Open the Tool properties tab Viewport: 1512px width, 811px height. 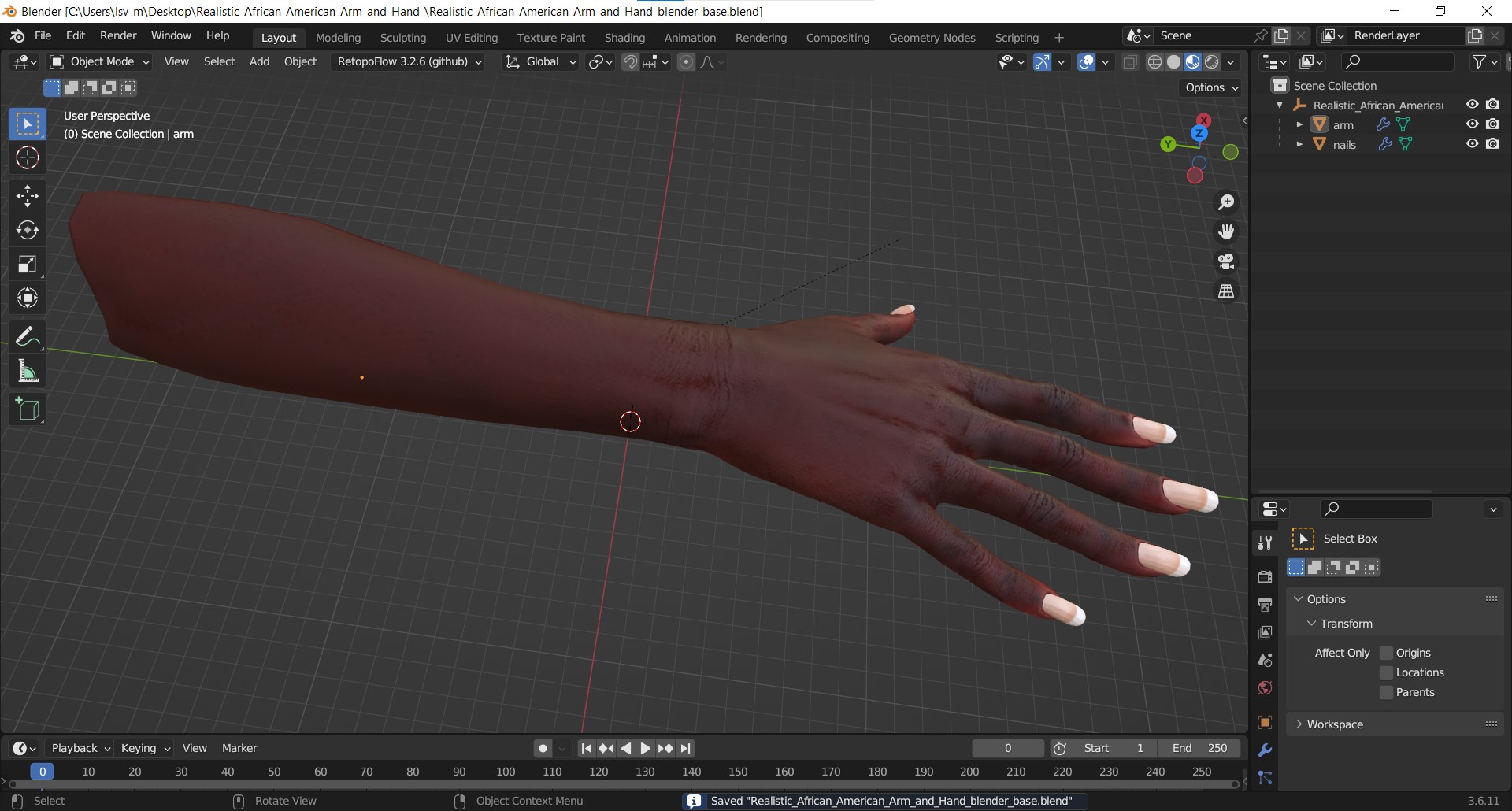[1265, 543]
